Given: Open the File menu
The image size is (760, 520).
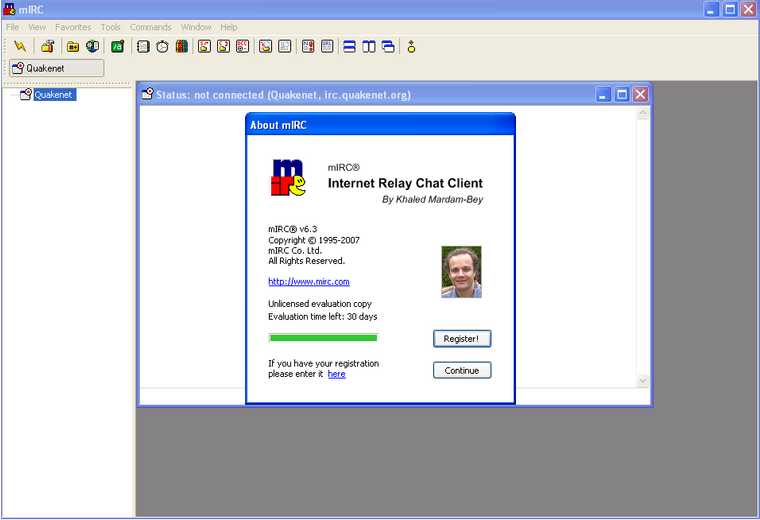Looking at the screenshot, I should (x=12, y=27).
